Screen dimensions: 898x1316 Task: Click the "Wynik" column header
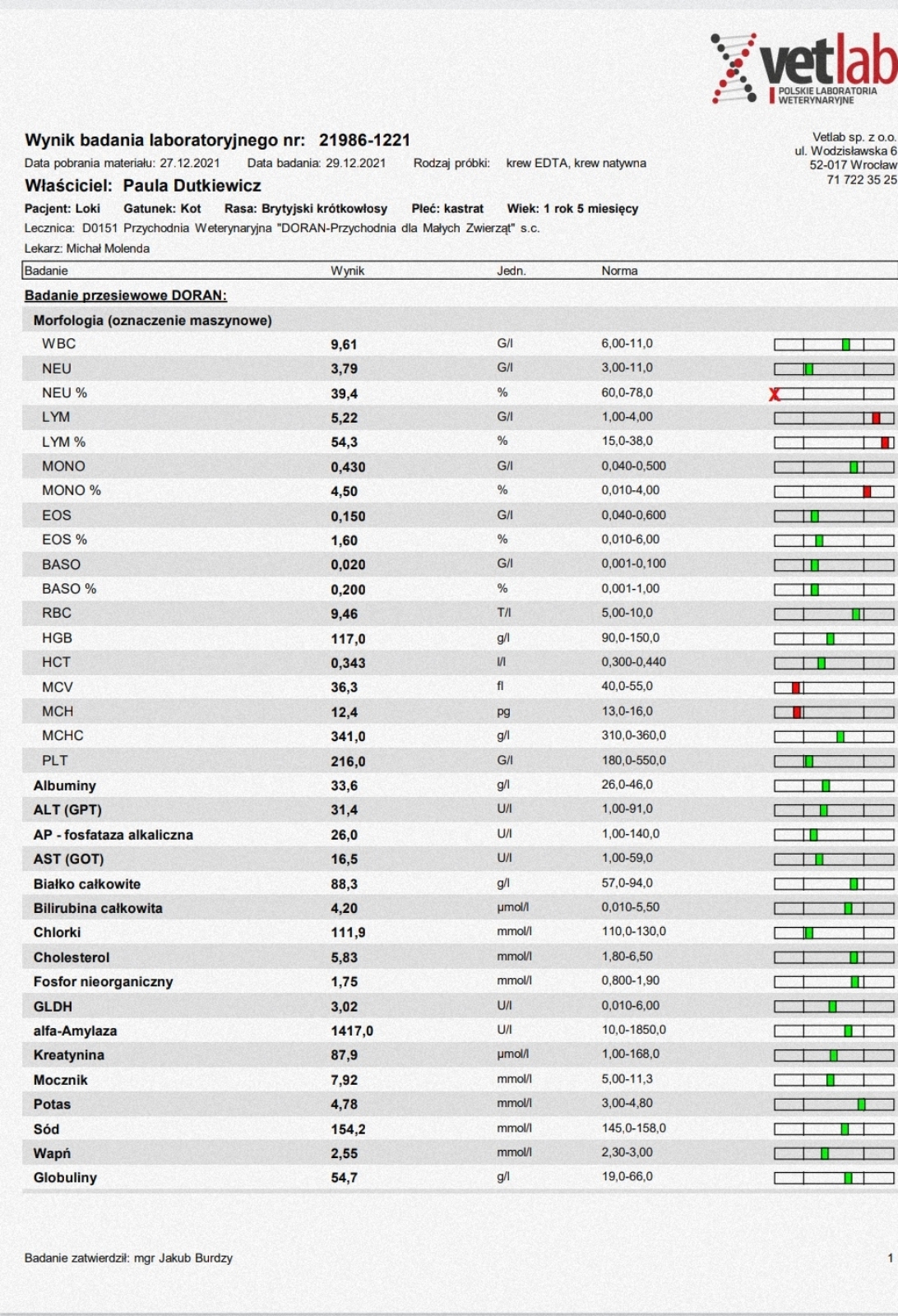[x=347, y=271]
